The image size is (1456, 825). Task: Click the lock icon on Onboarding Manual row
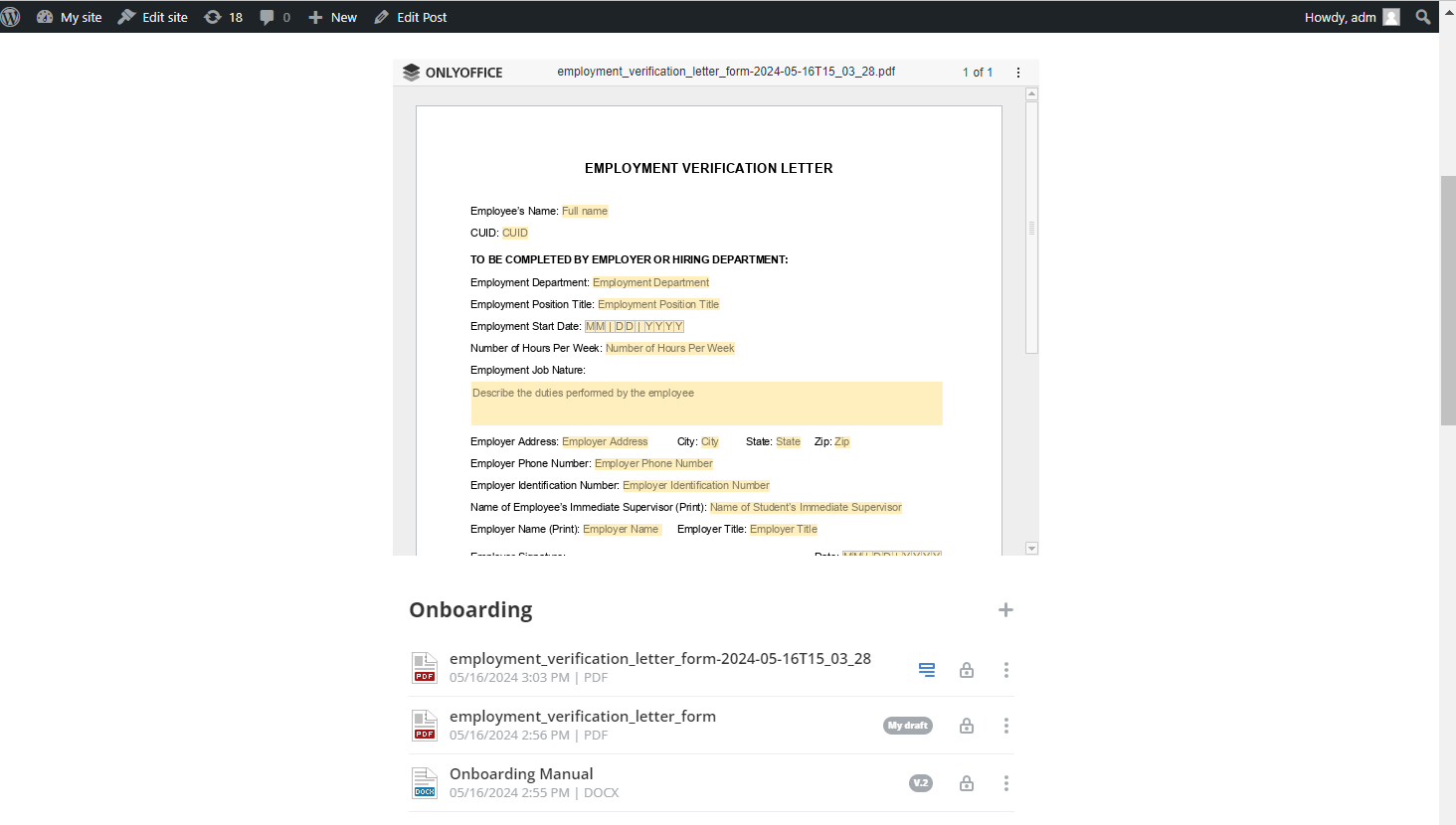(967, 783)
